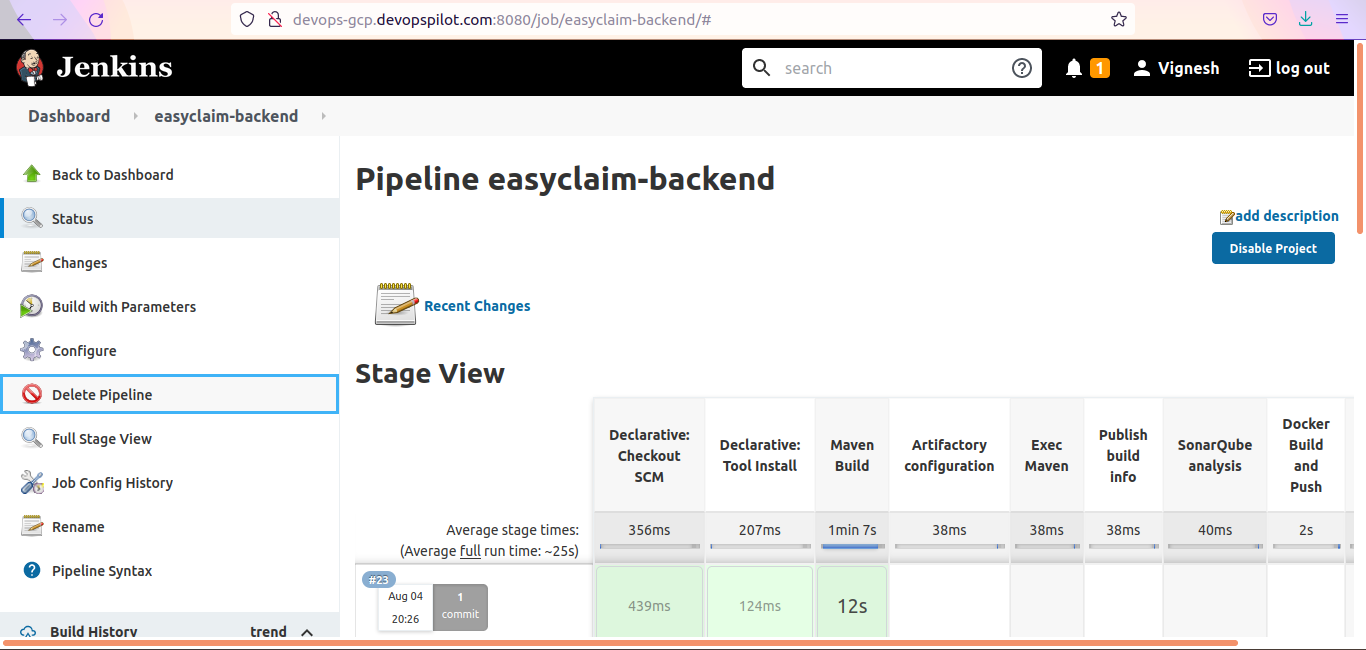
Task: Click the Build with Parameters clock icon
Action: (32, 306)
